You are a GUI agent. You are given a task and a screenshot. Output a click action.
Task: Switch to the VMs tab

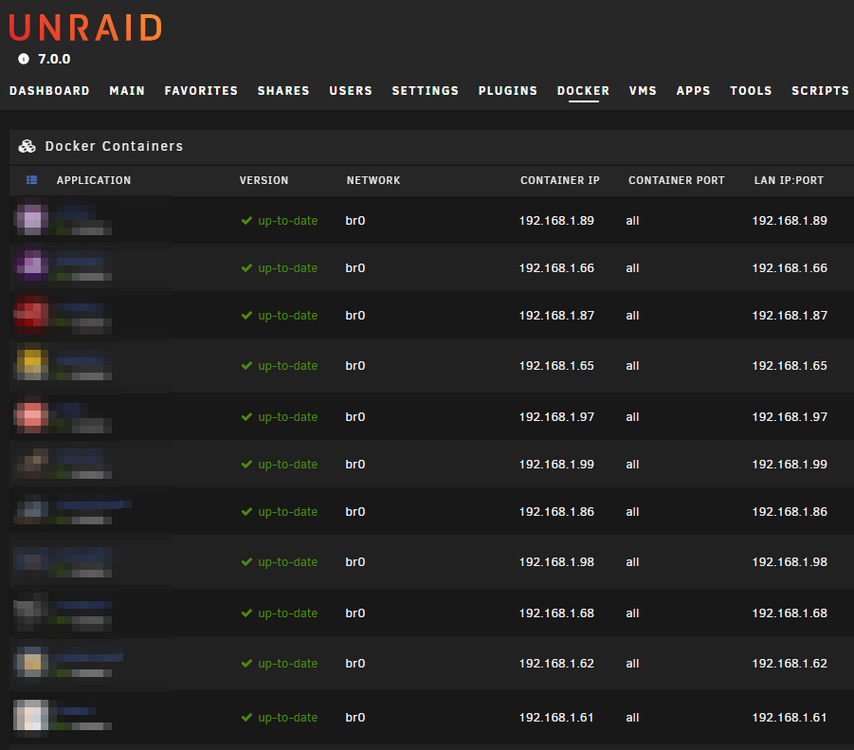[643, 91]
